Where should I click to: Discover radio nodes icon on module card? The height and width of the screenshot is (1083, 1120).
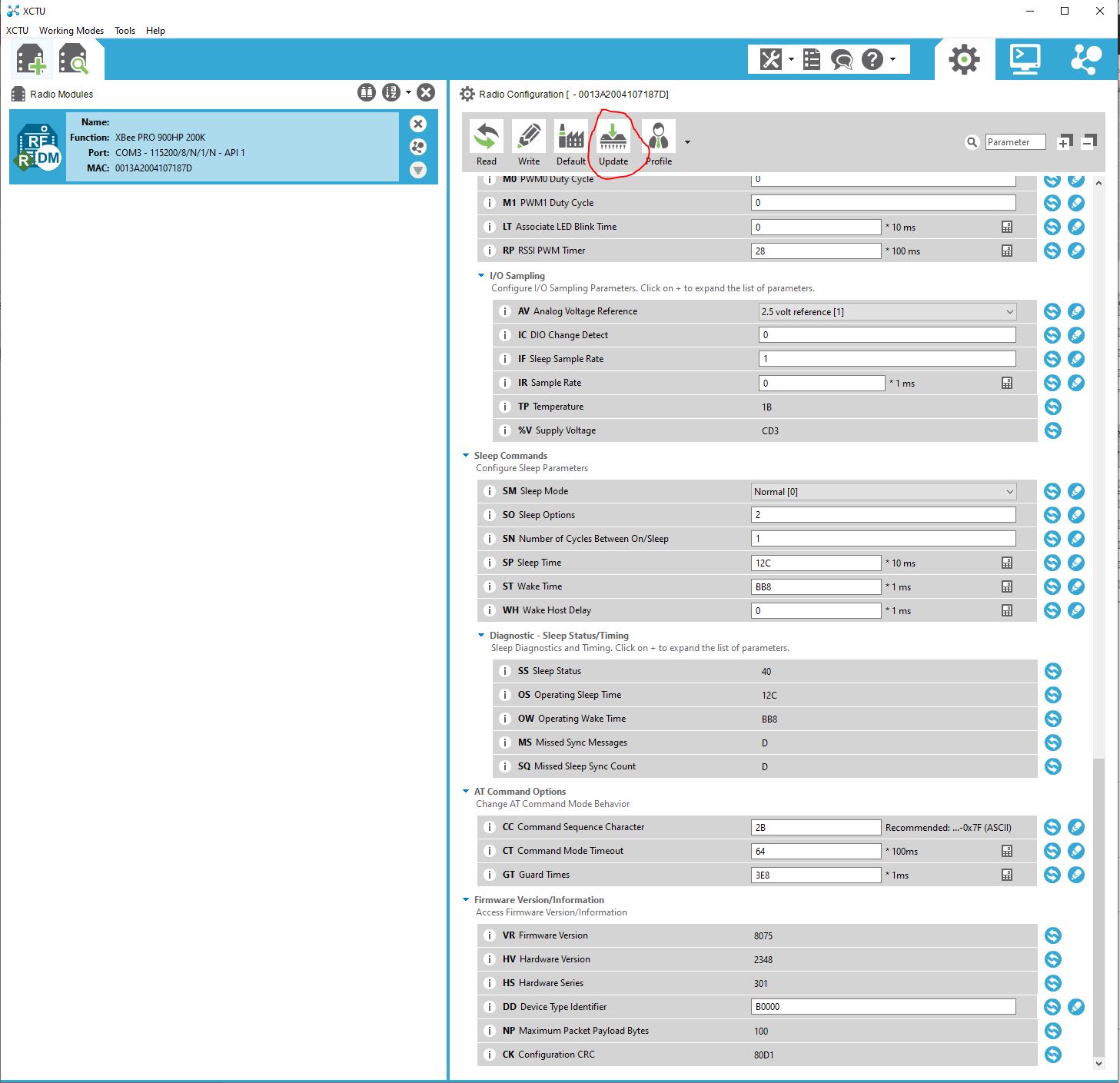click(x=418, y=147)
